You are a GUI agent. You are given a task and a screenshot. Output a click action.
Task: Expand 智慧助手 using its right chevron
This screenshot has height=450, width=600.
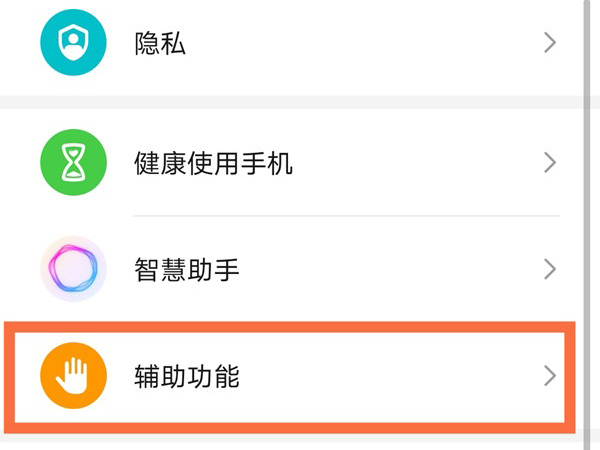click(x=549, y=269)
